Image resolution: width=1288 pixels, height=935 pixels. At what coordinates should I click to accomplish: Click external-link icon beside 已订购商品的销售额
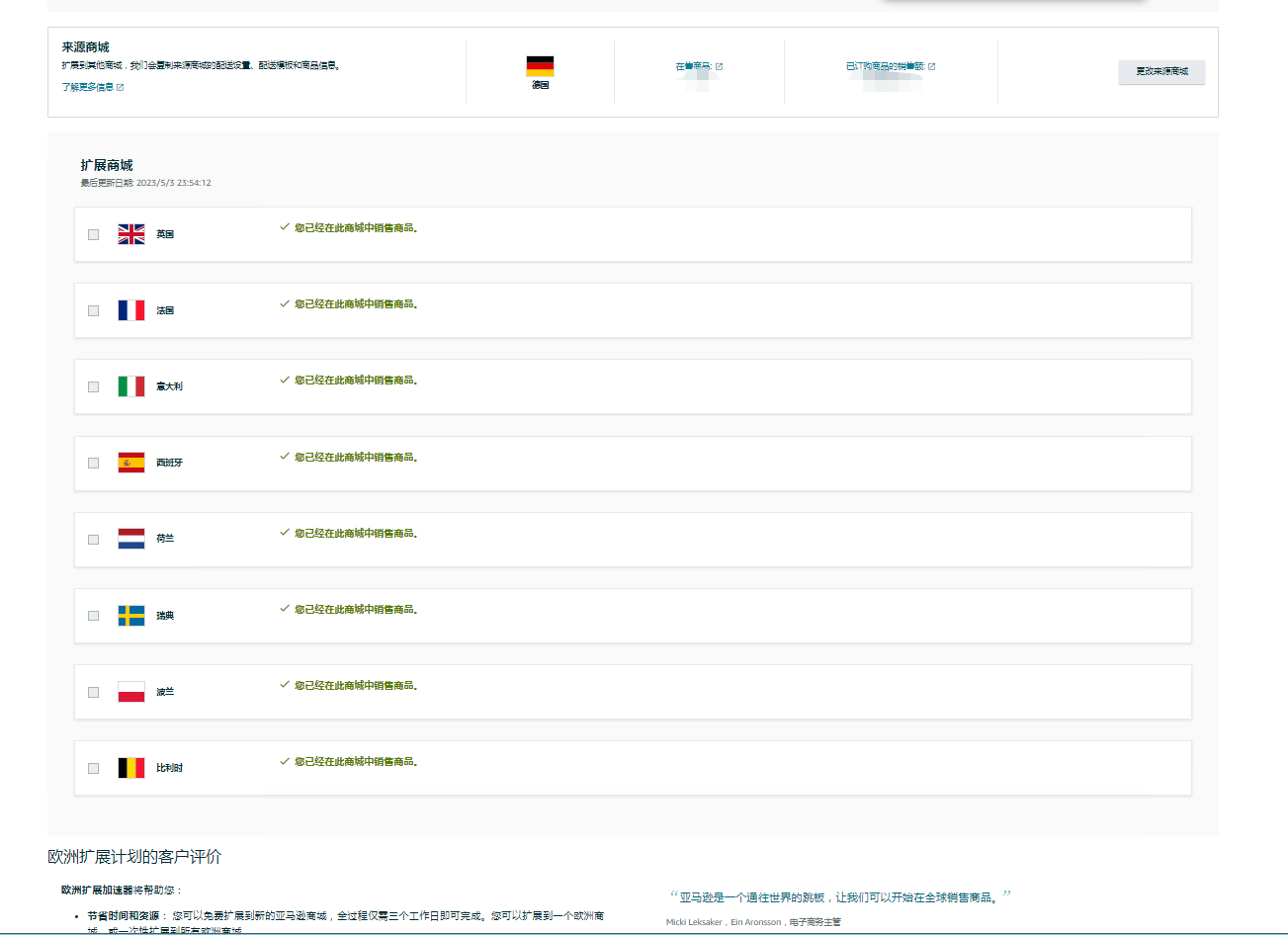coord(932,66)
